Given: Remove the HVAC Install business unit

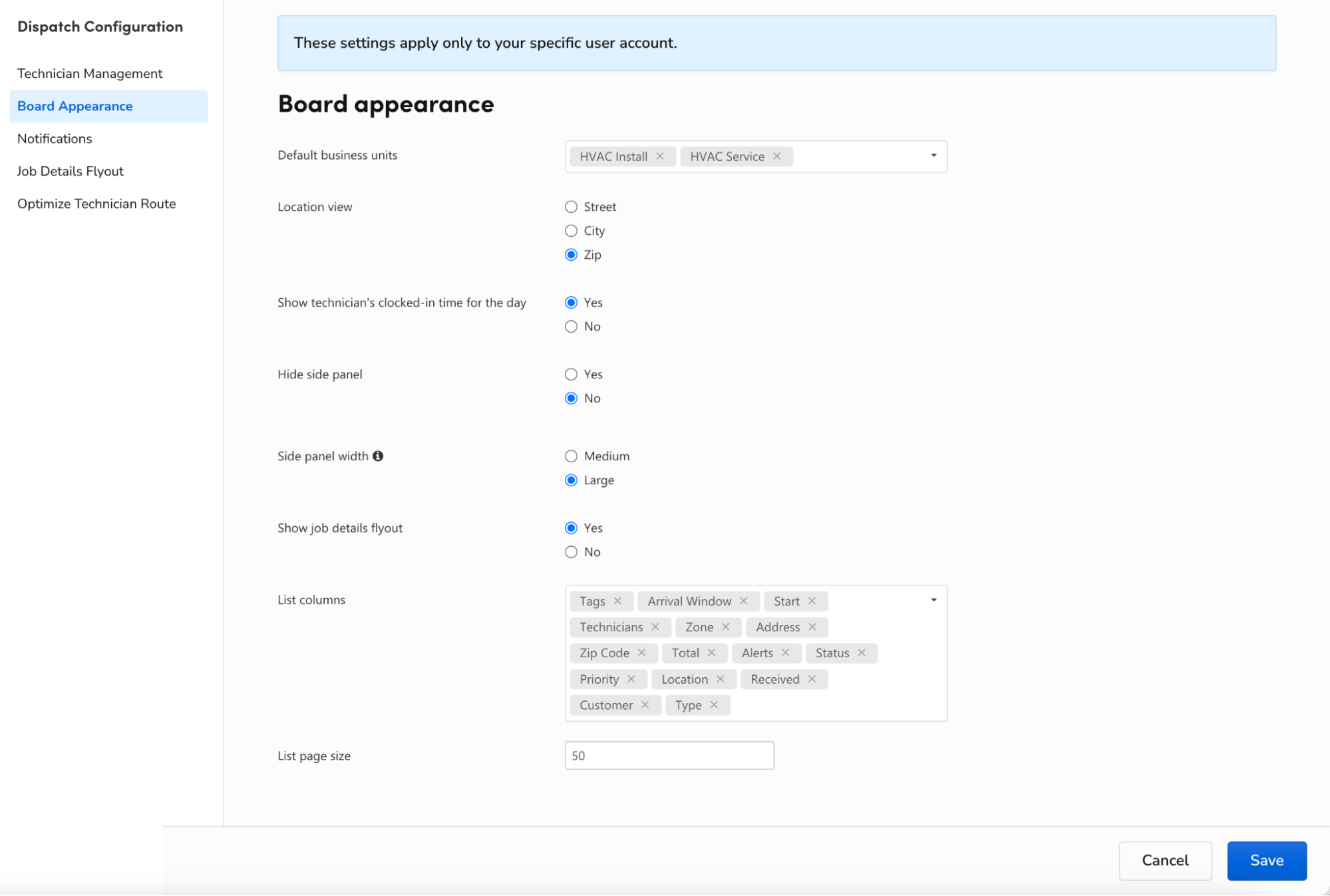Looking at the screenshot, I should point(660,156).
